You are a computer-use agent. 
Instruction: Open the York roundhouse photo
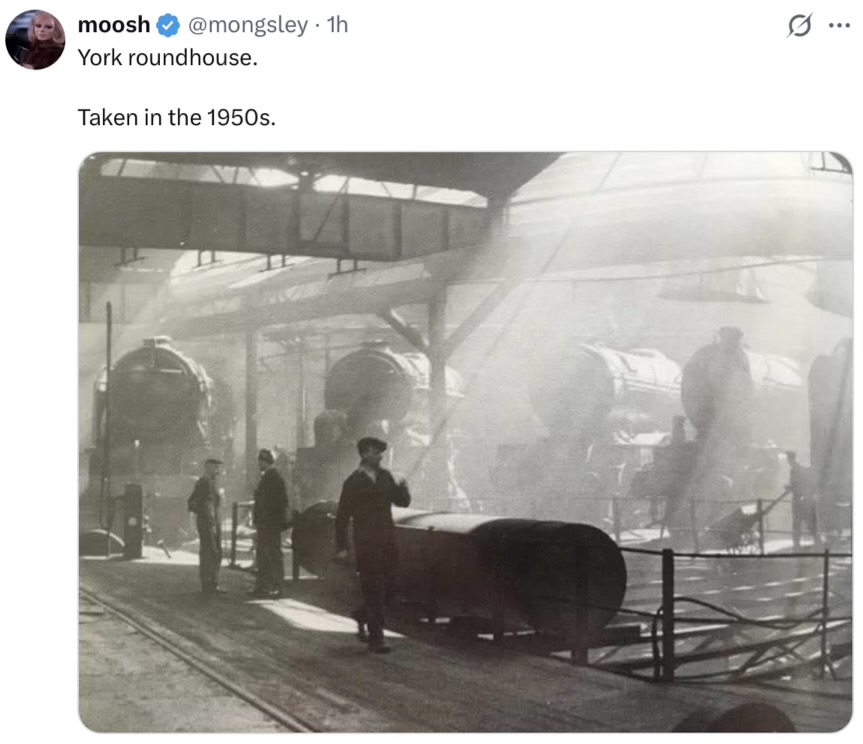(465, 441)
